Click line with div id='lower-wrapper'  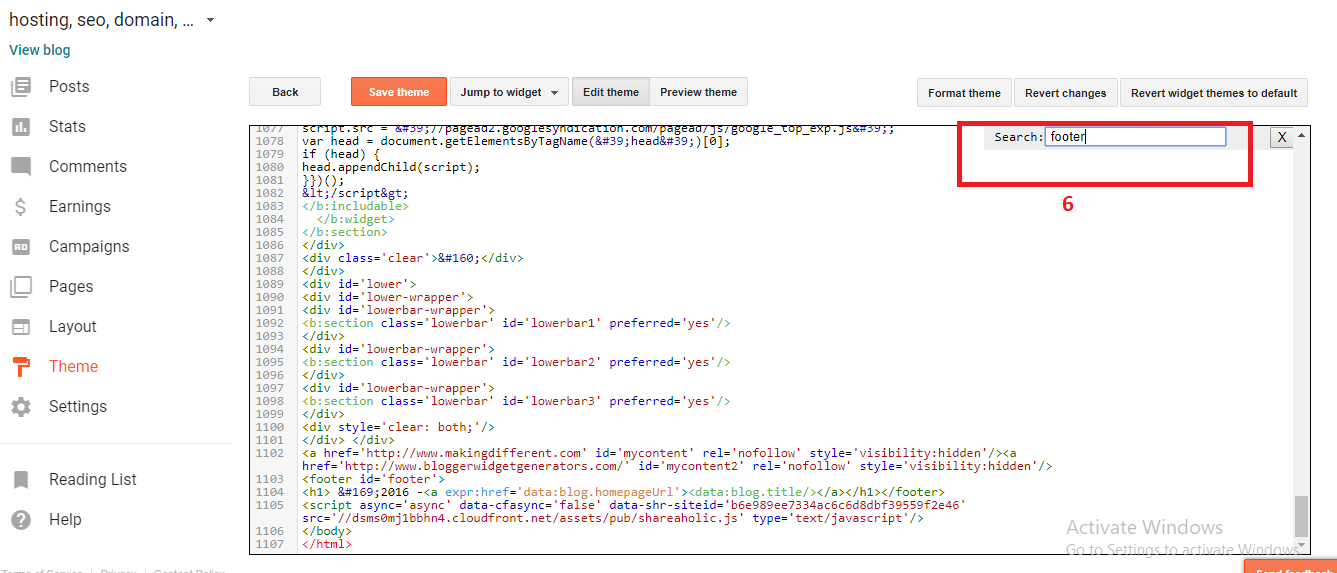(x=387, y=297)
